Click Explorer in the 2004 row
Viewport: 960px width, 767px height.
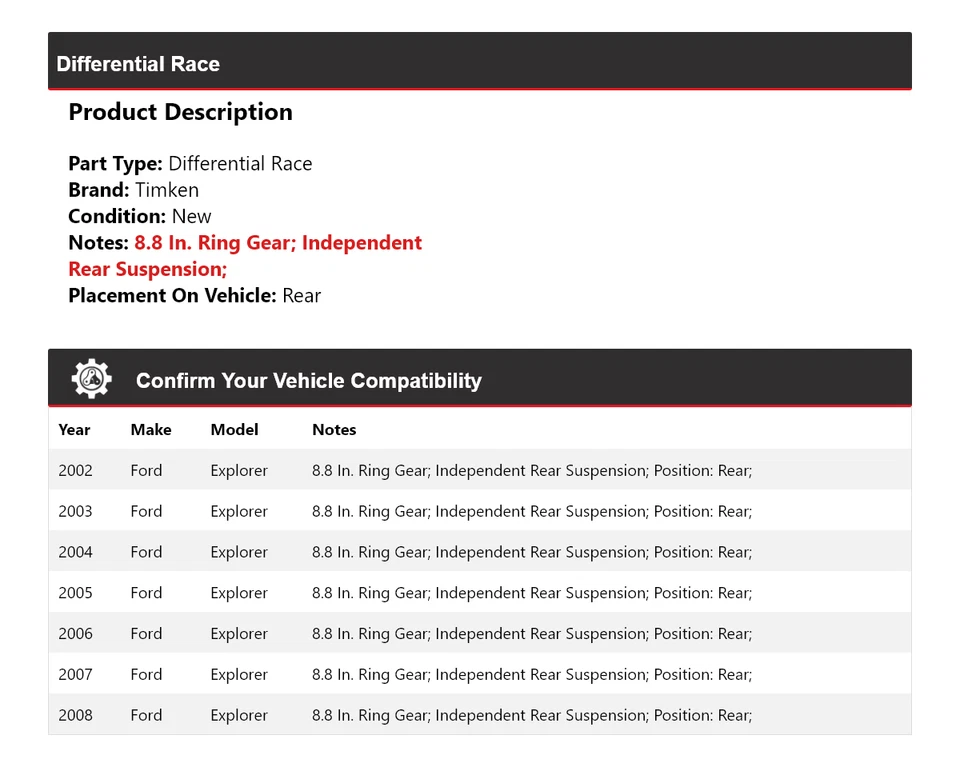click(239, 552)
